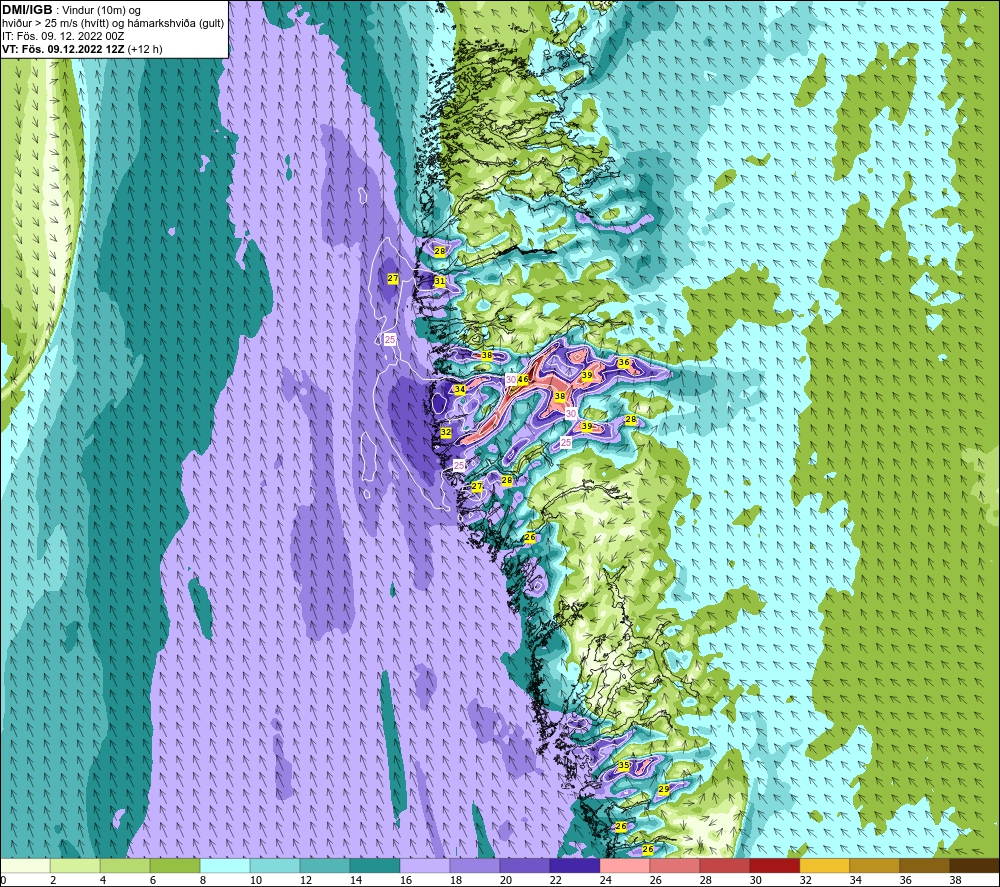Select the brown 36–38 m/s legend swatch

925,866
